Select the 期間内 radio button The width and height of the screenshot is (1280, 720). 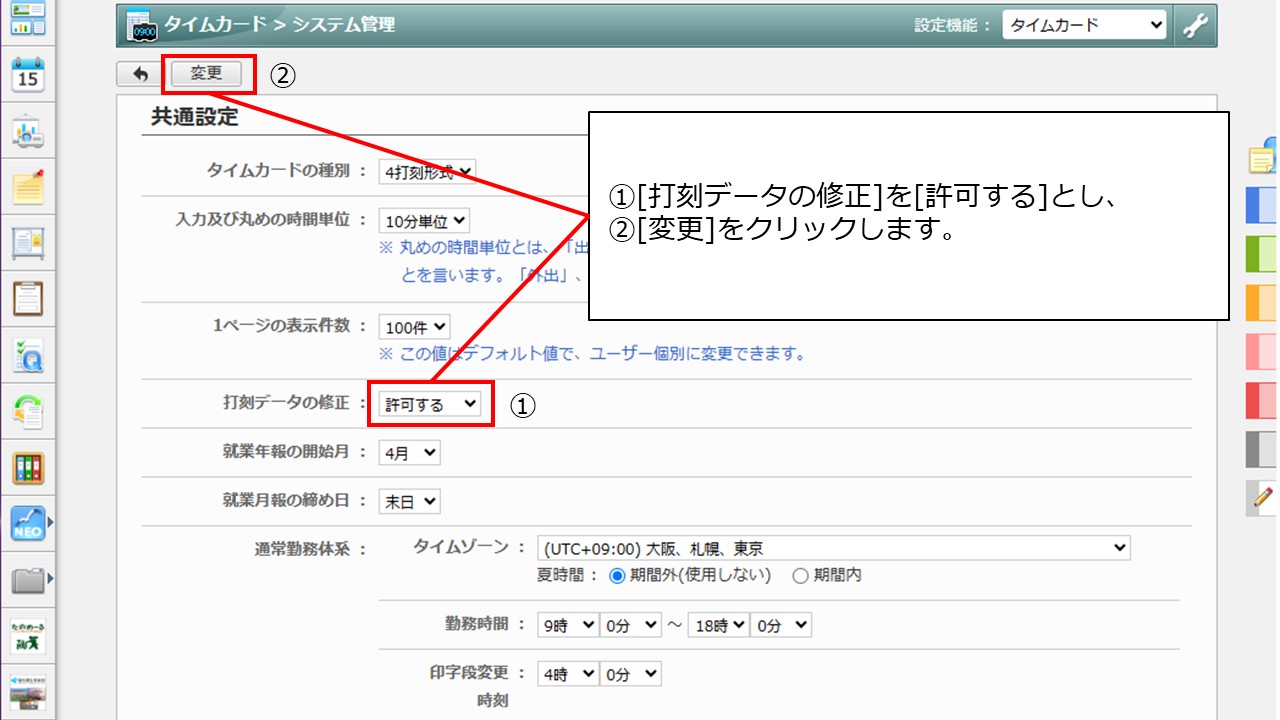(x=800, y=575)
